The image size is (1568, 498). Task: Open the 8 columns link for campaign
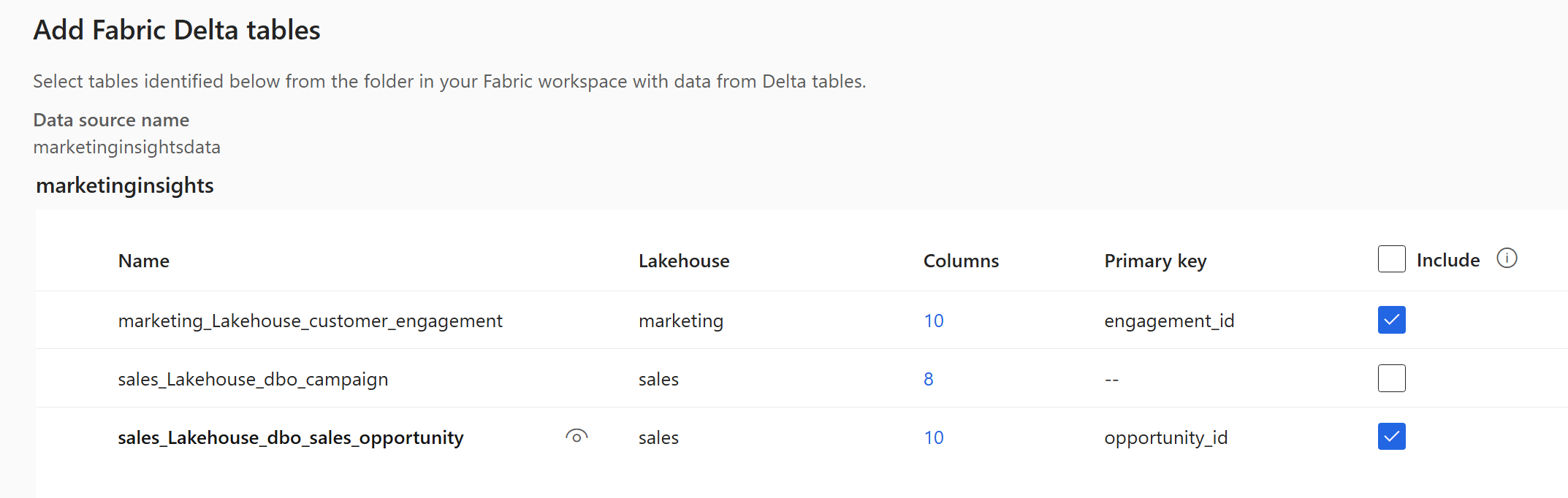pyautogui.click(x=929, y=379)
